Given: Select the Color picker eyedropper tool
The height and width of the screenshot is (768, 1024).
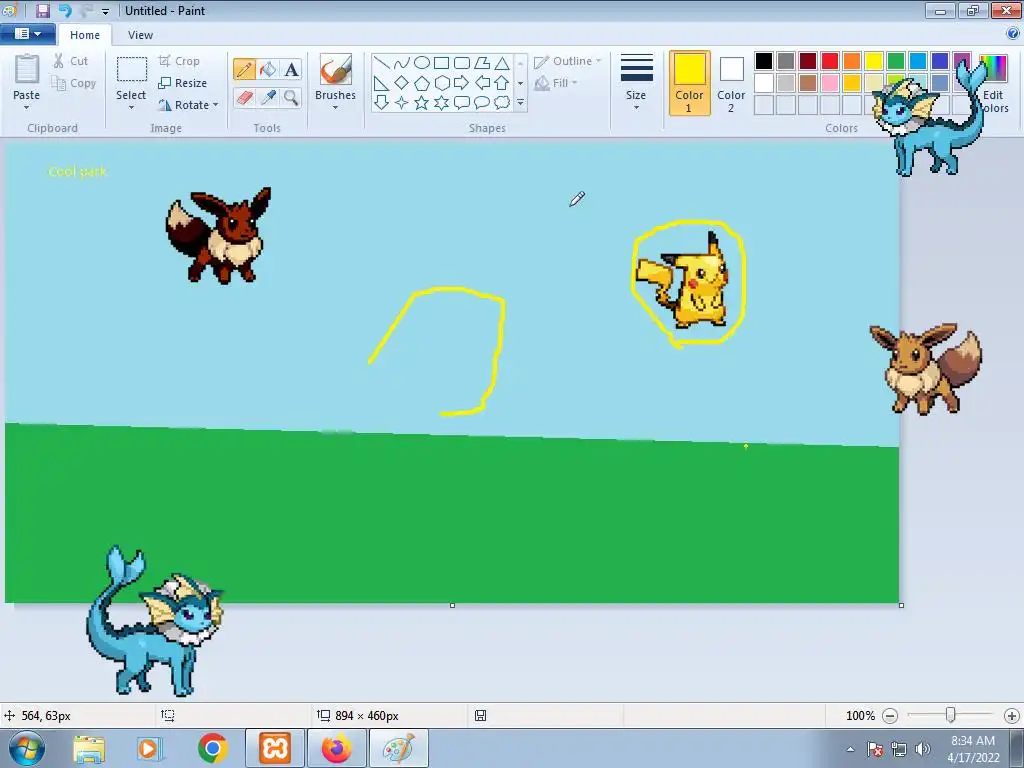Looking at the screenshot, I should 268,97.
